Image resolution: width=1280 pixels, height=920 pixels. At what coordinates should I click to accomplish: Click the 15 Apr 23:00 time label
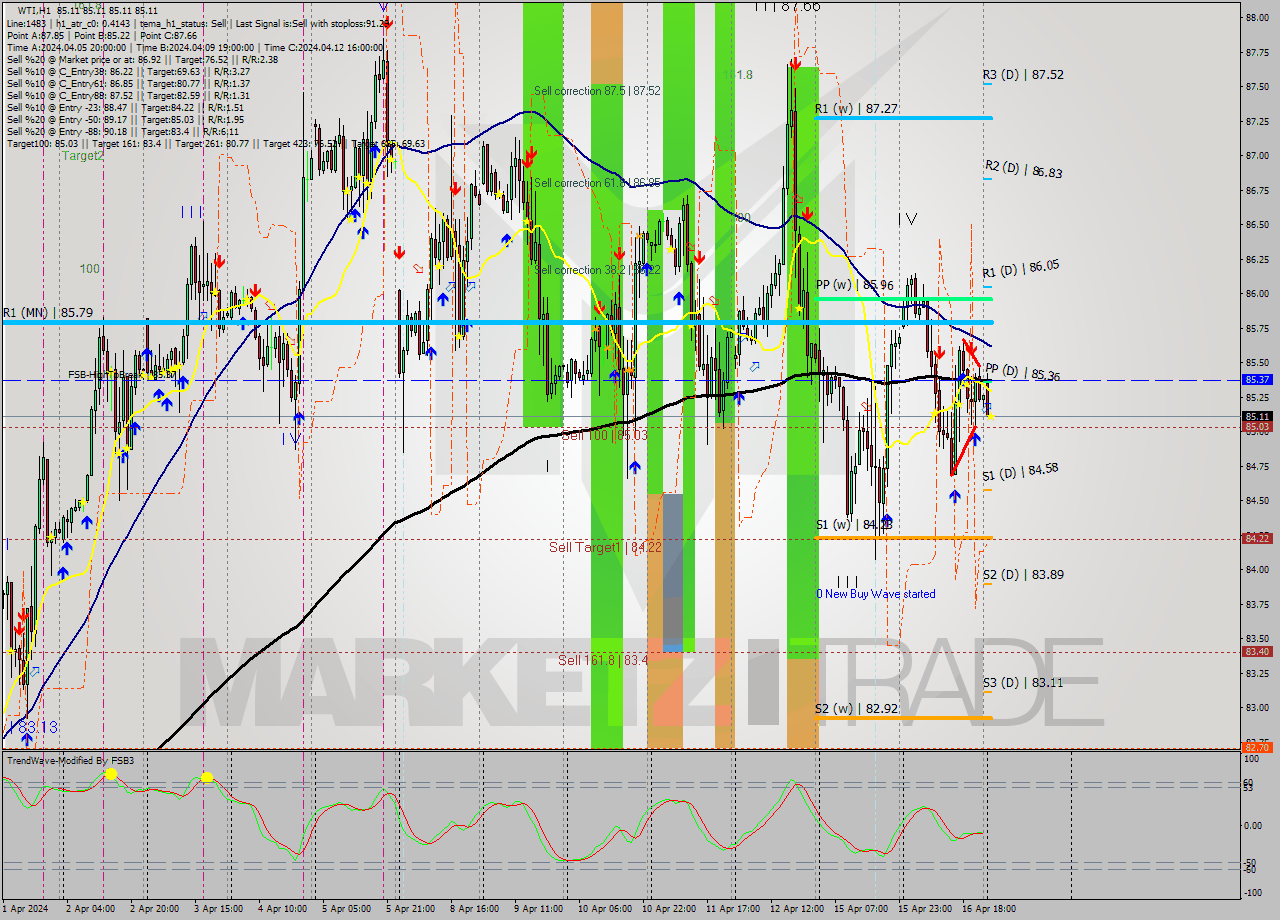[x=925, y=908]
